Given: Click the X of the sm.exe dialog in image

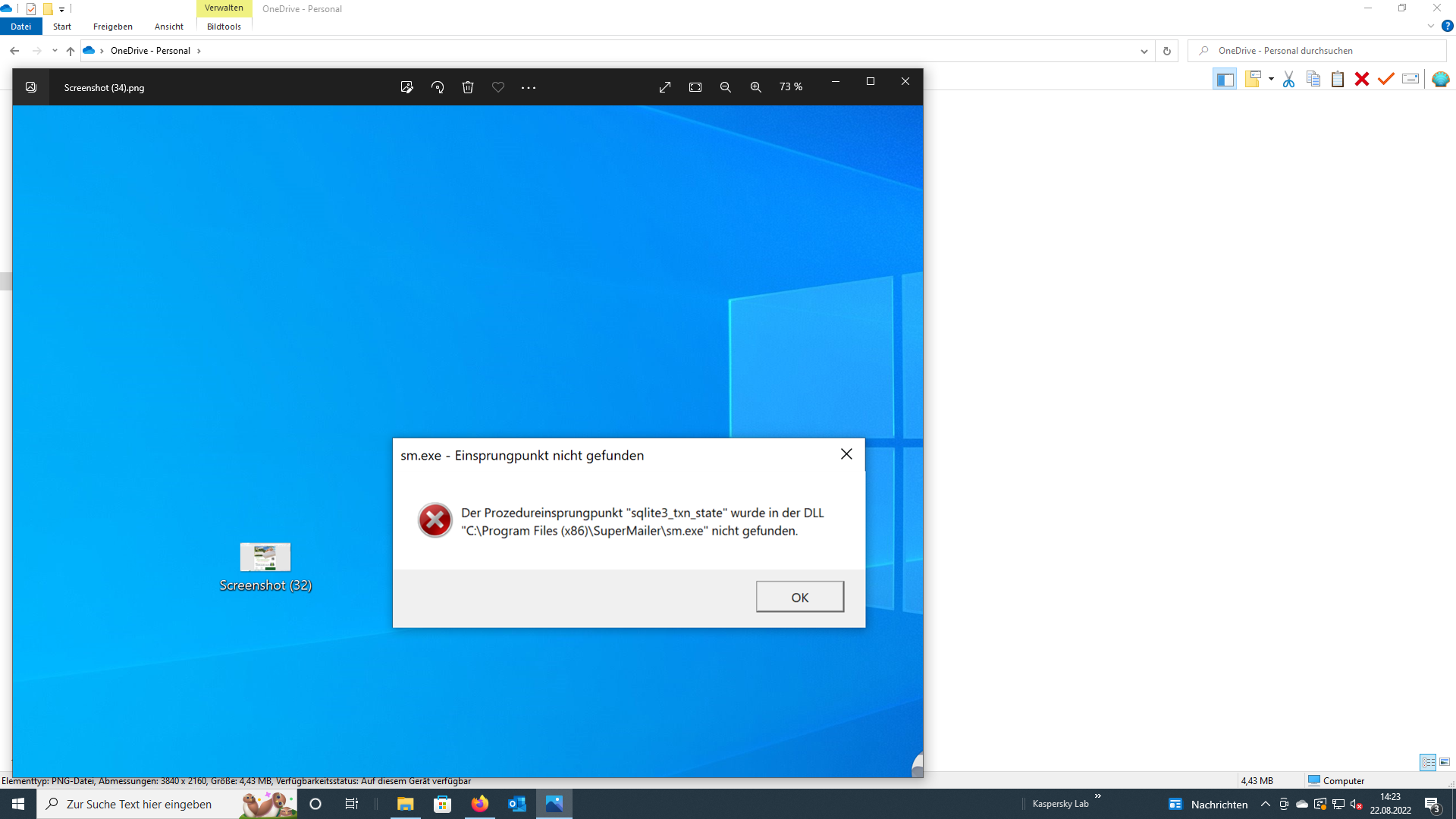Looking at the screenshot, I should [846, 454].
